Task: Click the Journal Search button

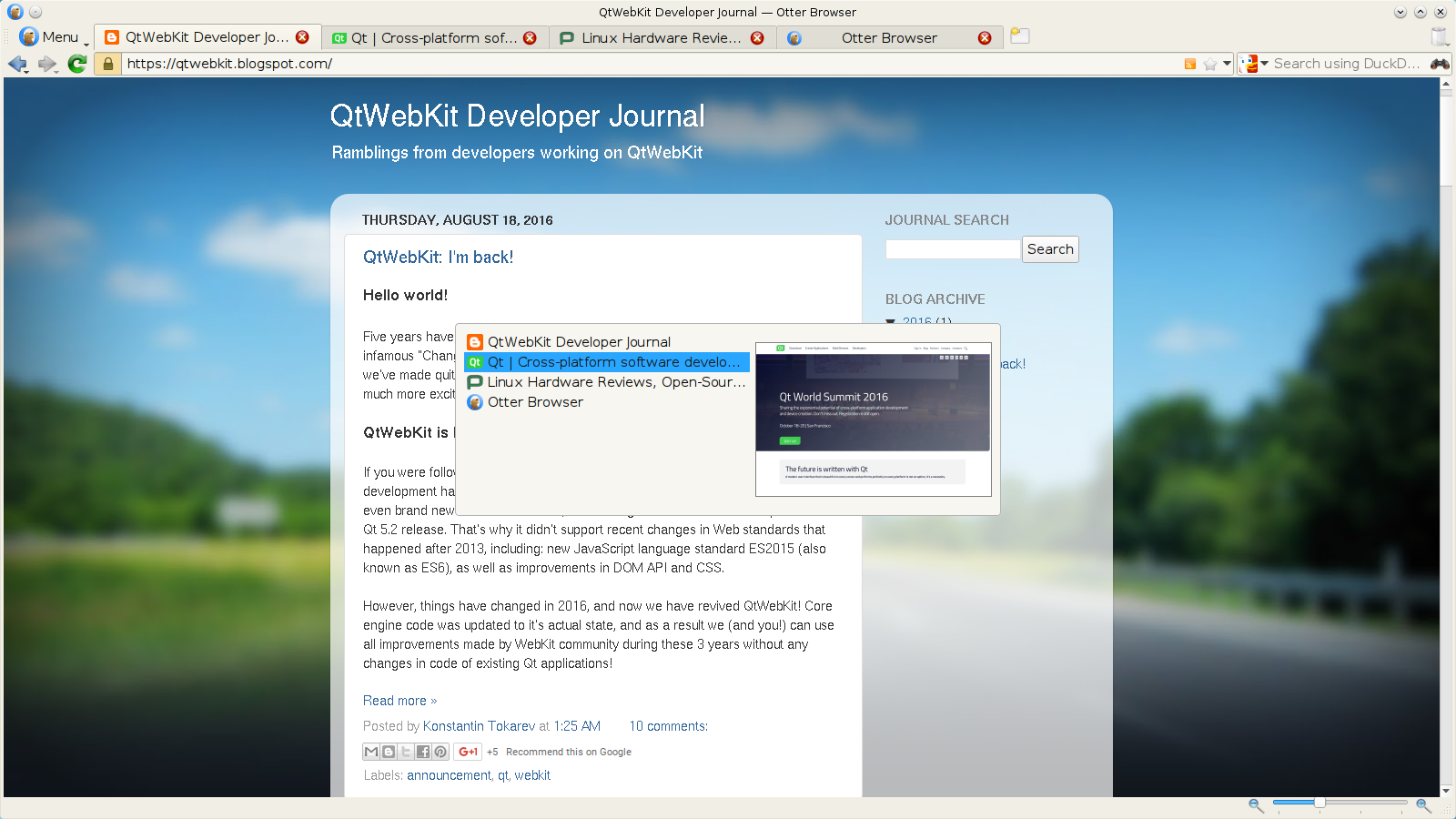Action: [x=1050, y=249]
